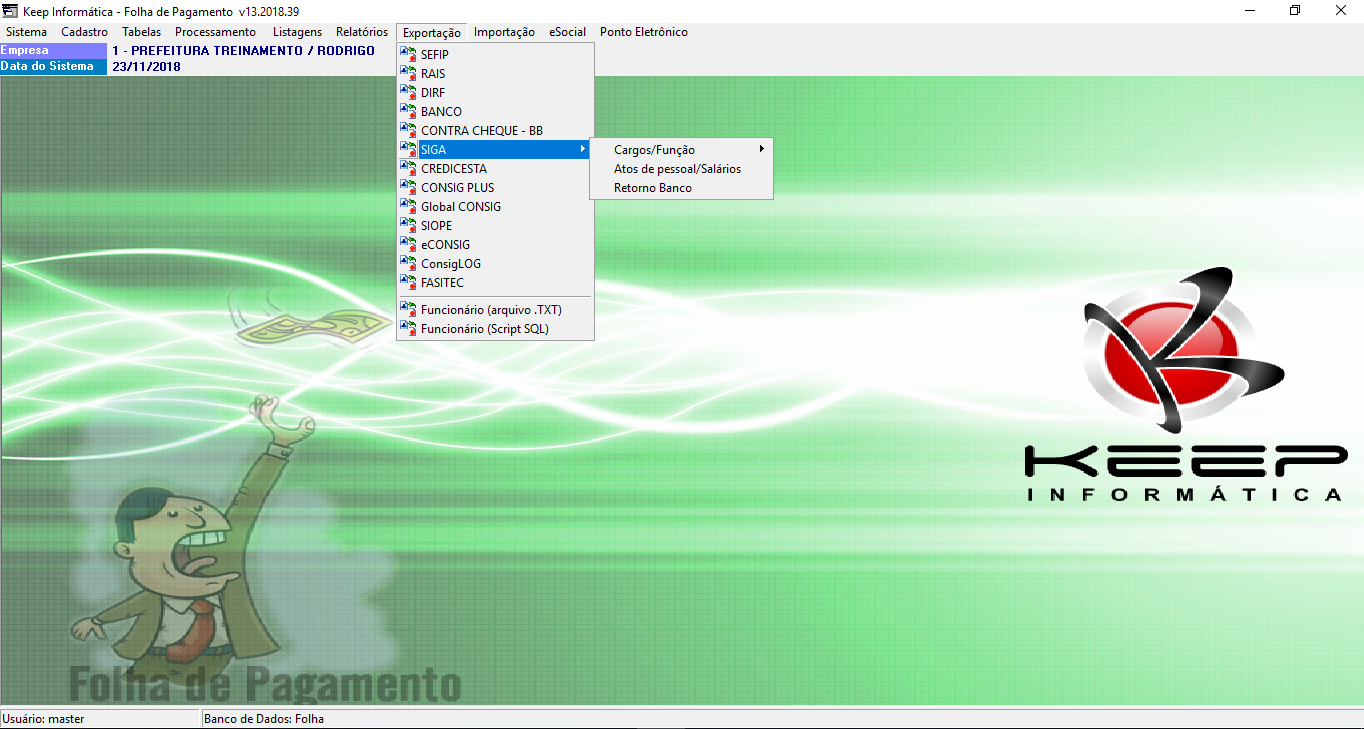The image size is (1364, 729).
Task: Click system date 23/11/2018
Action: tap(146, 66)
